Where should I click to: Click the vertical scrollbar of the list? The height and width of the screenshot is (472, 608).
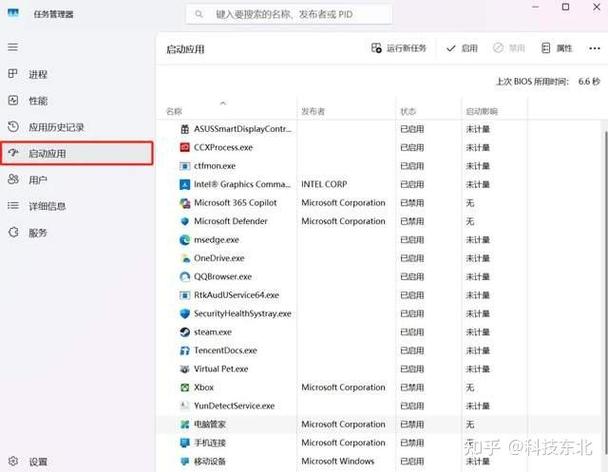point(605,291)
